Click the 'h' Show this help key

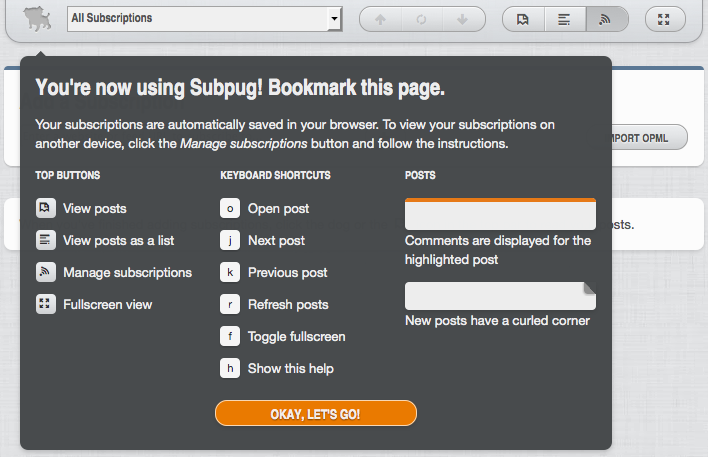(x=230, y=368)
